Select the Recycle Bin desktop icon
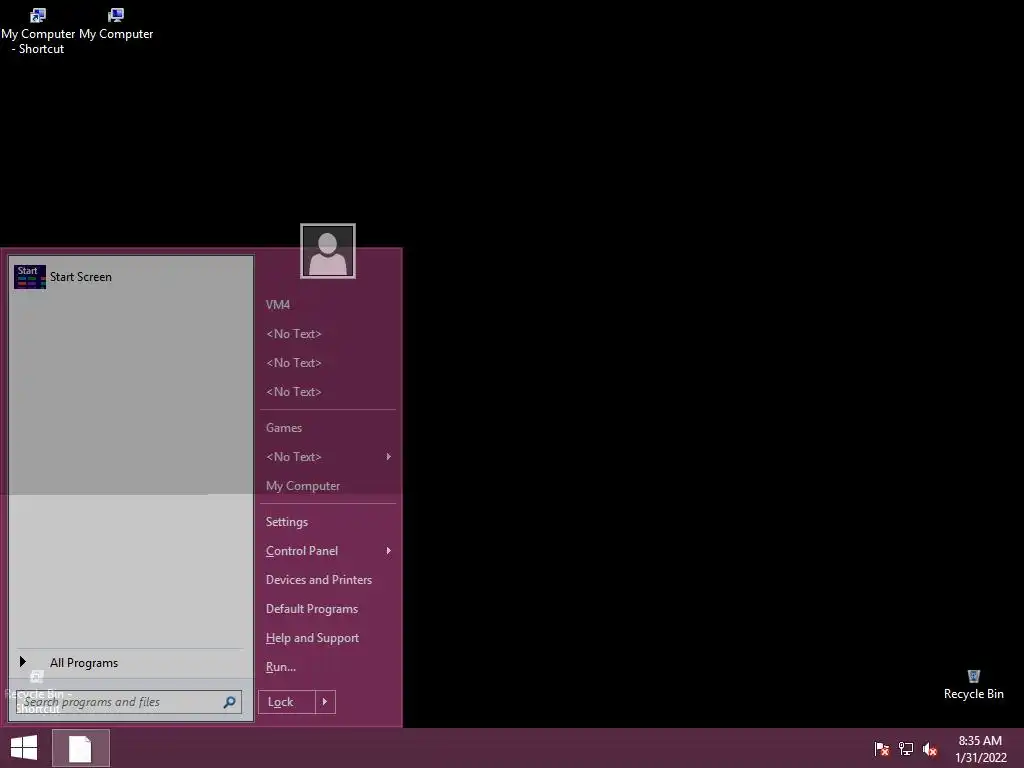The width and height of the screenshot is (1024, 768). (x=973, y=684)
